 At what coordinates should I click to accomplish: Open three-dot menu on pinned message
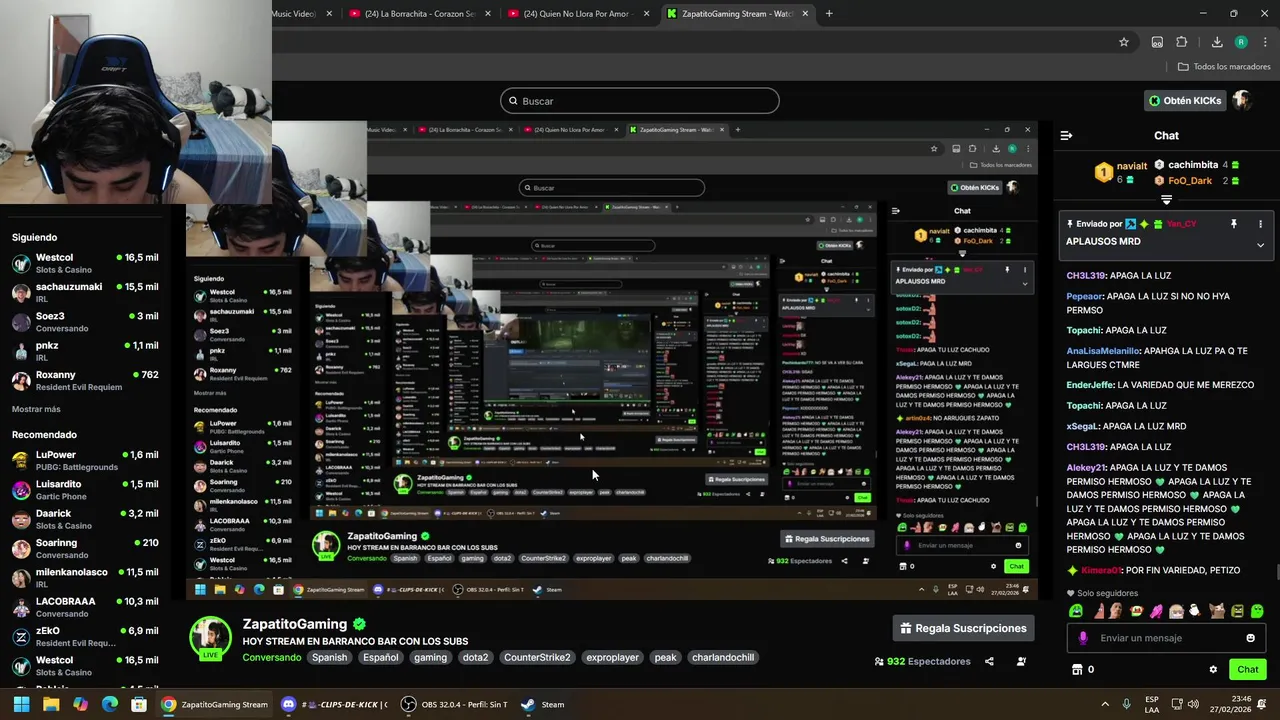click(x=1260, y=224)
